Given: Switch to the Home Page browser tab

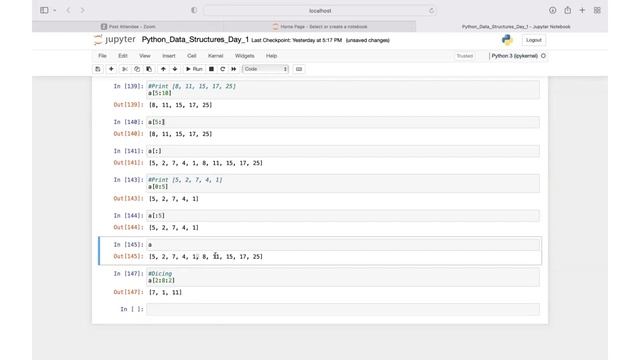Looking at the screenshot, I should [x=320, y=27].
